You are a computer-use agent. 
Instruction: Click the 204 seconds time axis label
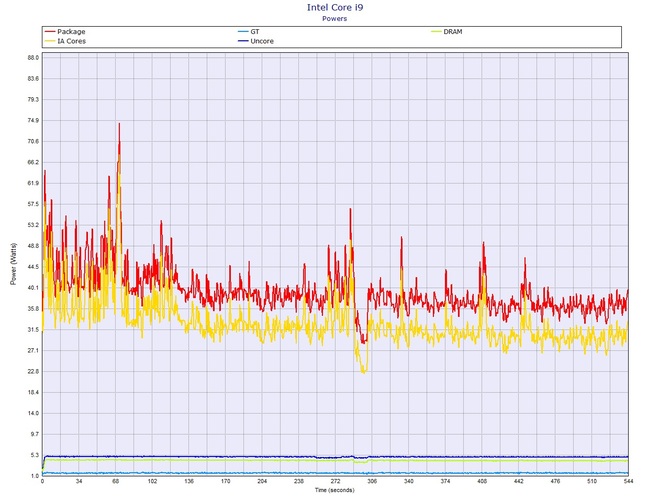coord(262,481)
